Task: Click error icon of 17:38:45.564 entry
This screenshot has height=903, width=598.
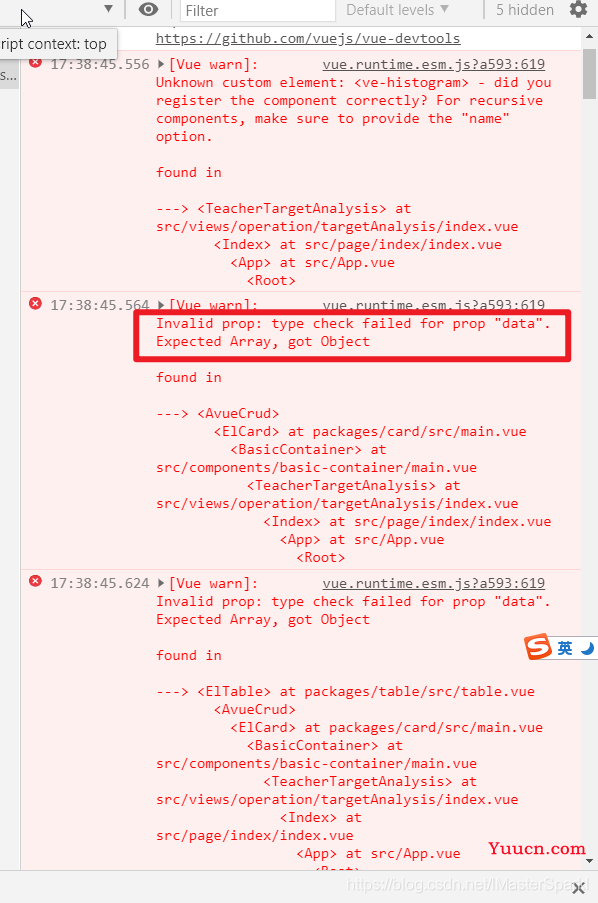Action: [x=35, y=303]
